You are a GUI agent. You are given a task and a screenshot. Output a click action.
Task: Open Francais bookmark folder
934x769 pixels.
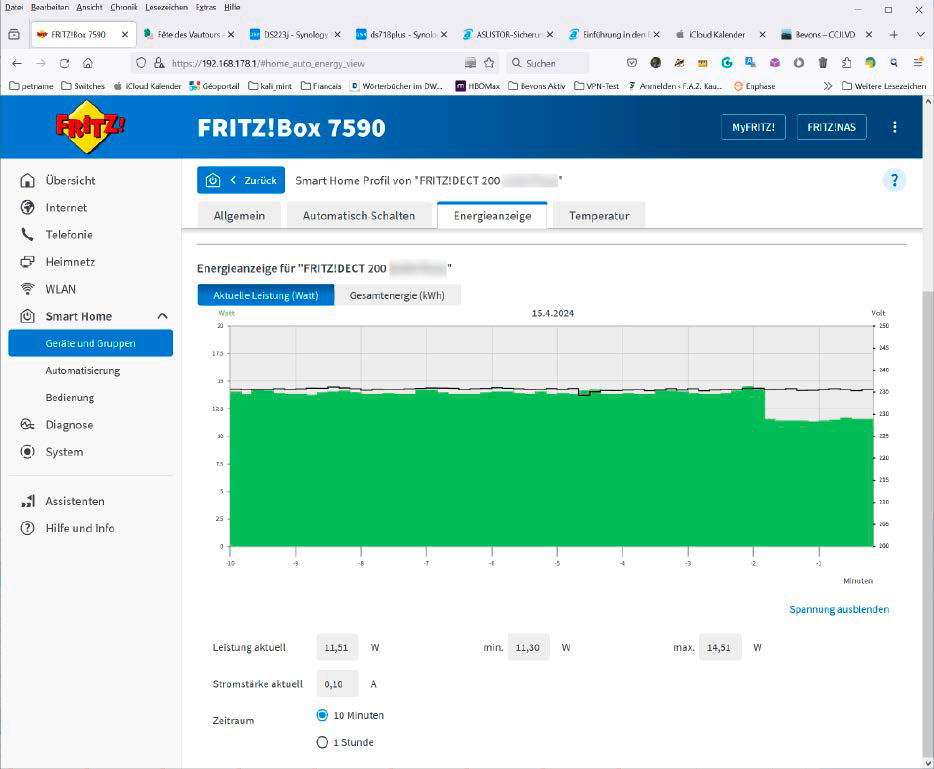pyautogui.click(x=321, y=86)
